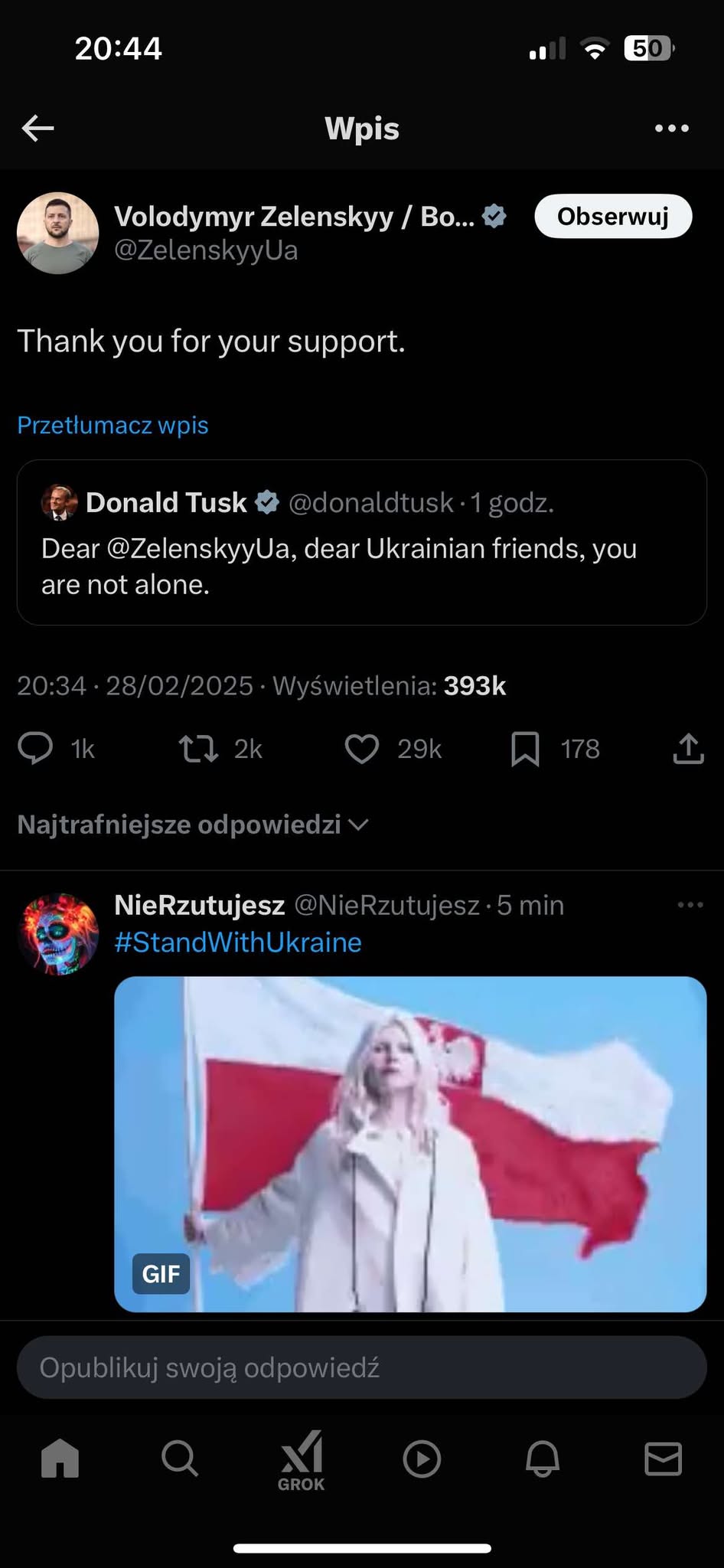Open the video play tab
Viewport: 724px width, 1568px height.
pos(422,1459)
